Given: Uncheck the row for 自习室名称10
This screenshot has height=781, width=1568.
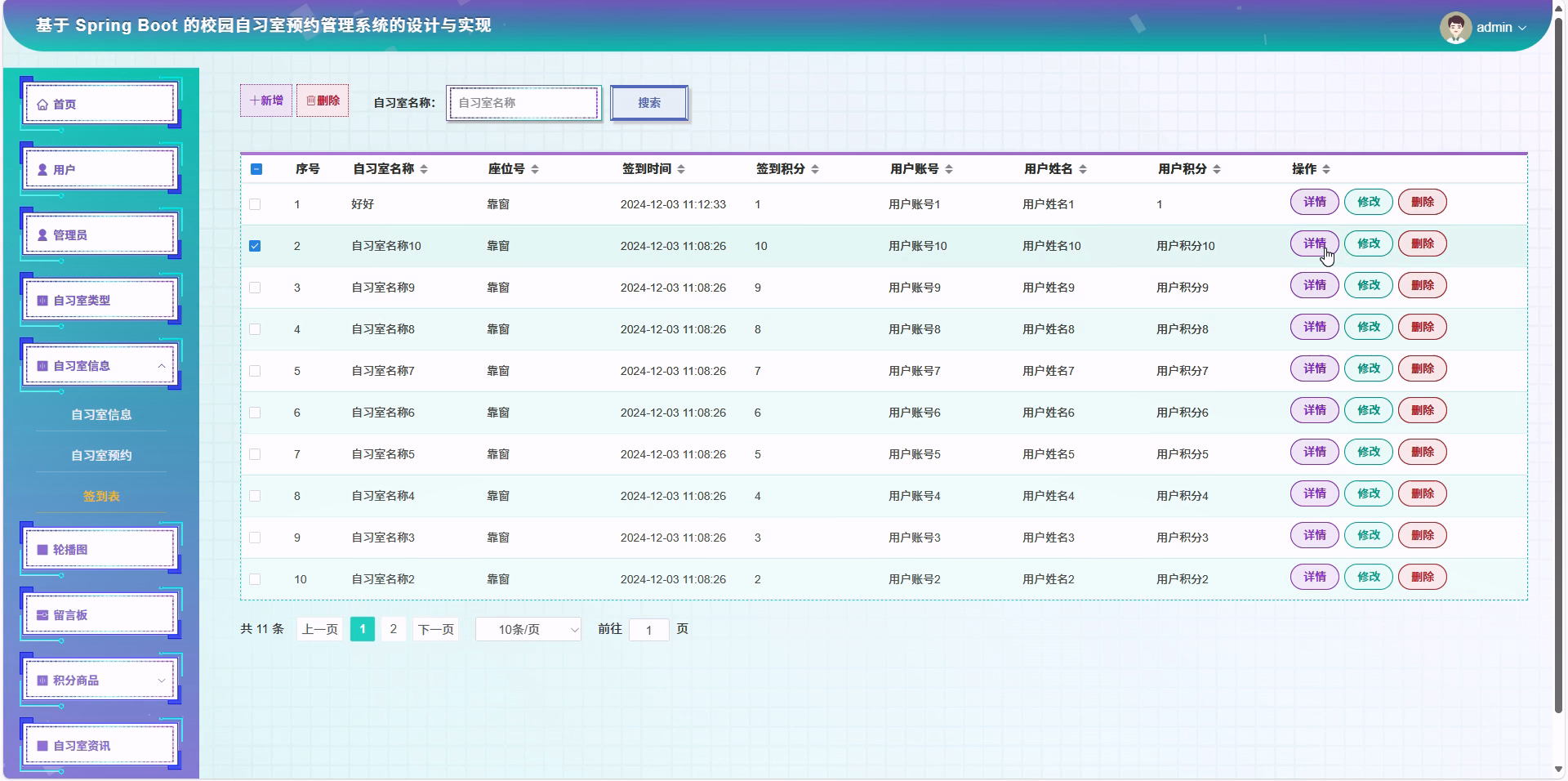Looking at the screenshot, I should click(255, 246).
